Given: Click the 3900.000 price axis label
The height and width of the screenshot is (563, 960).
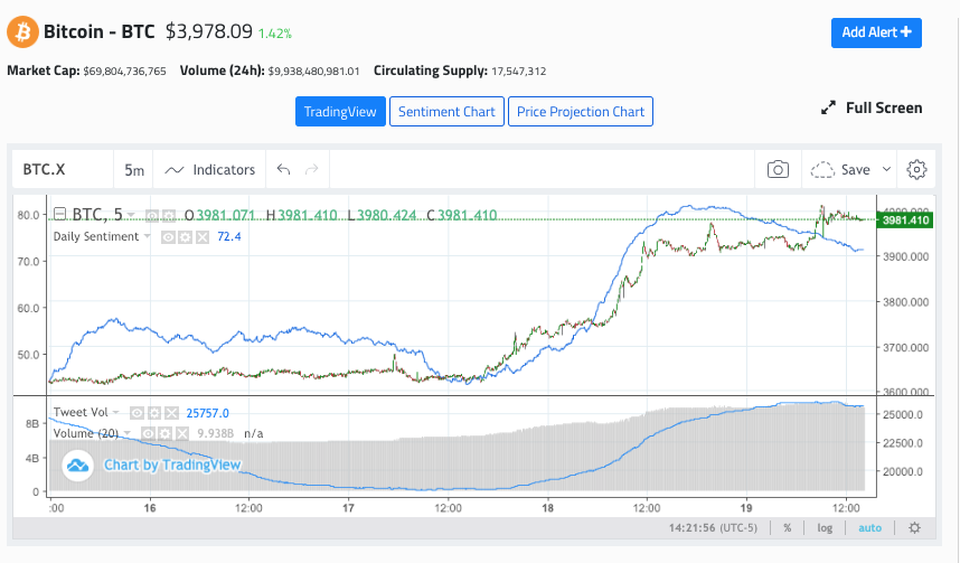Looking at the screenshot, I should coord(906,256).
